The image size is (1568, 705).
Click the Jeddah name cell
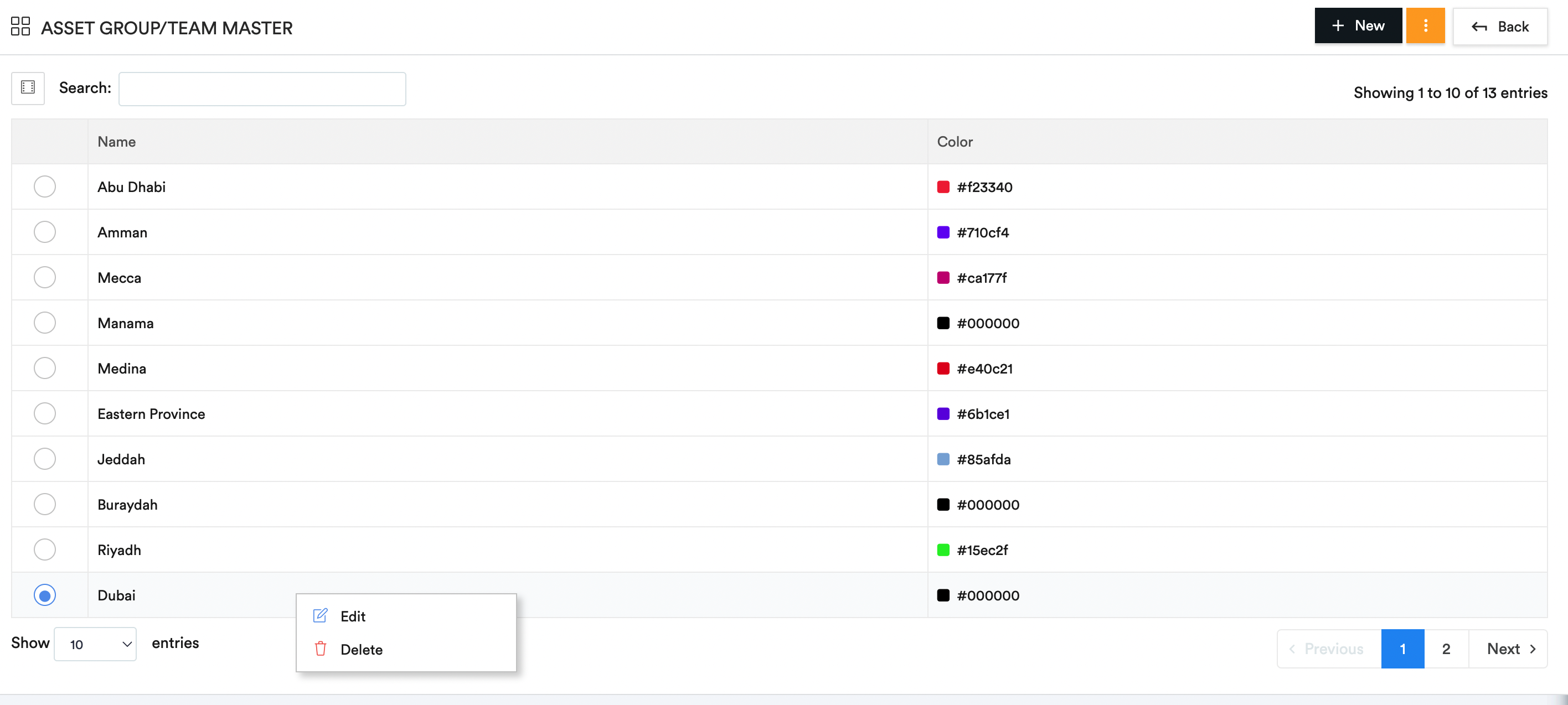tap(508, 459)
